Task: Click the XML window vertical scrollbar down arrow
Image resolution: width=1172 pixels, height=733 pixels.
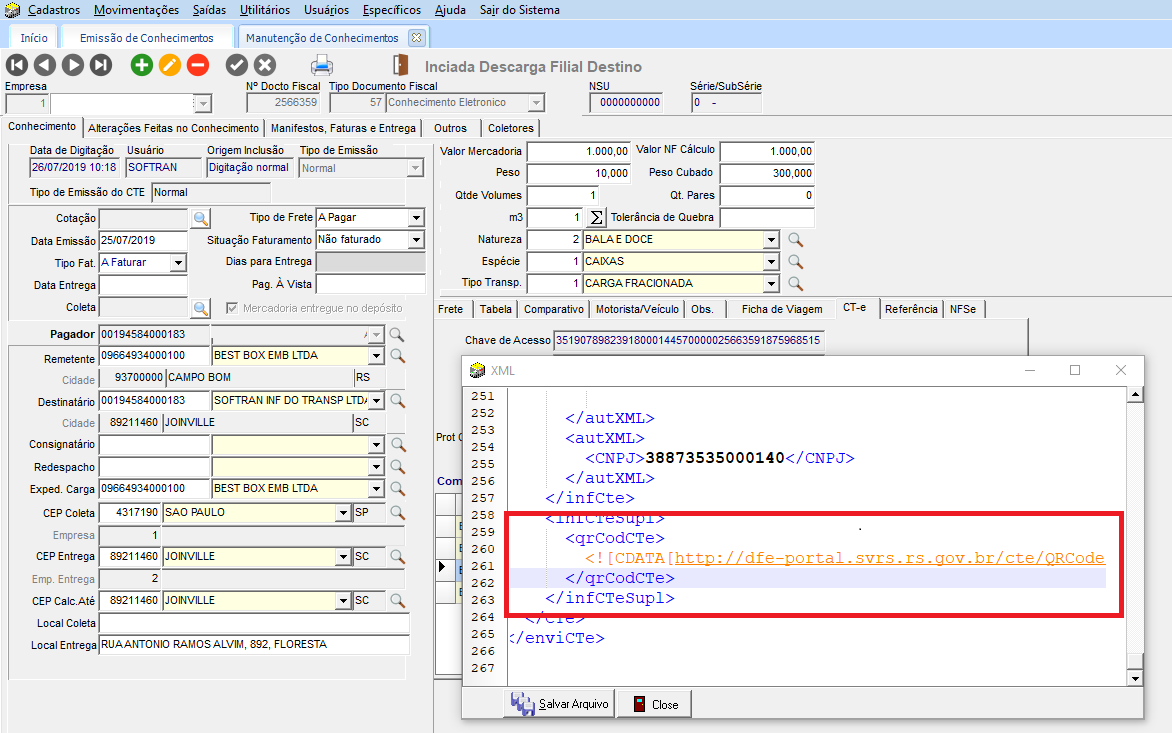Action: click(x=1134, y=678)
